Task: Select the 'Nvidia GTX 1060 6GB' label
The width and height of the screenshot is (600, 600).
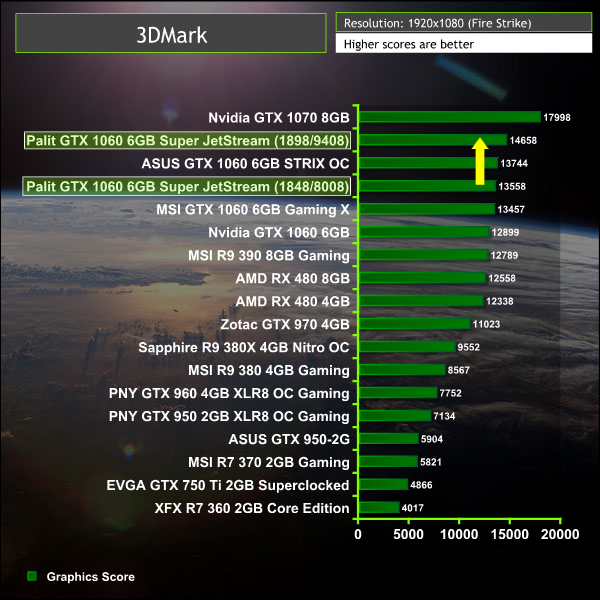Action: 279,232
